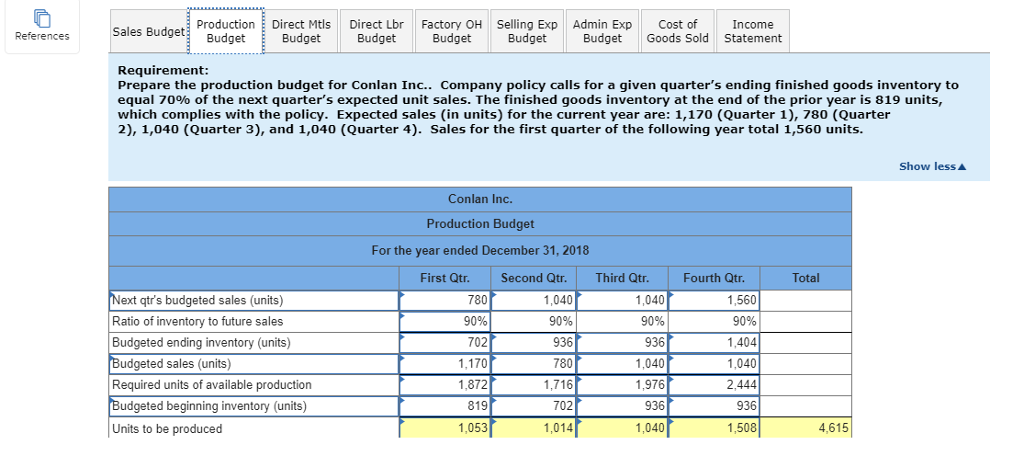1024x456 pixels.
Task: Click the Conlan Inc. table title
Action: click(480, 199)
